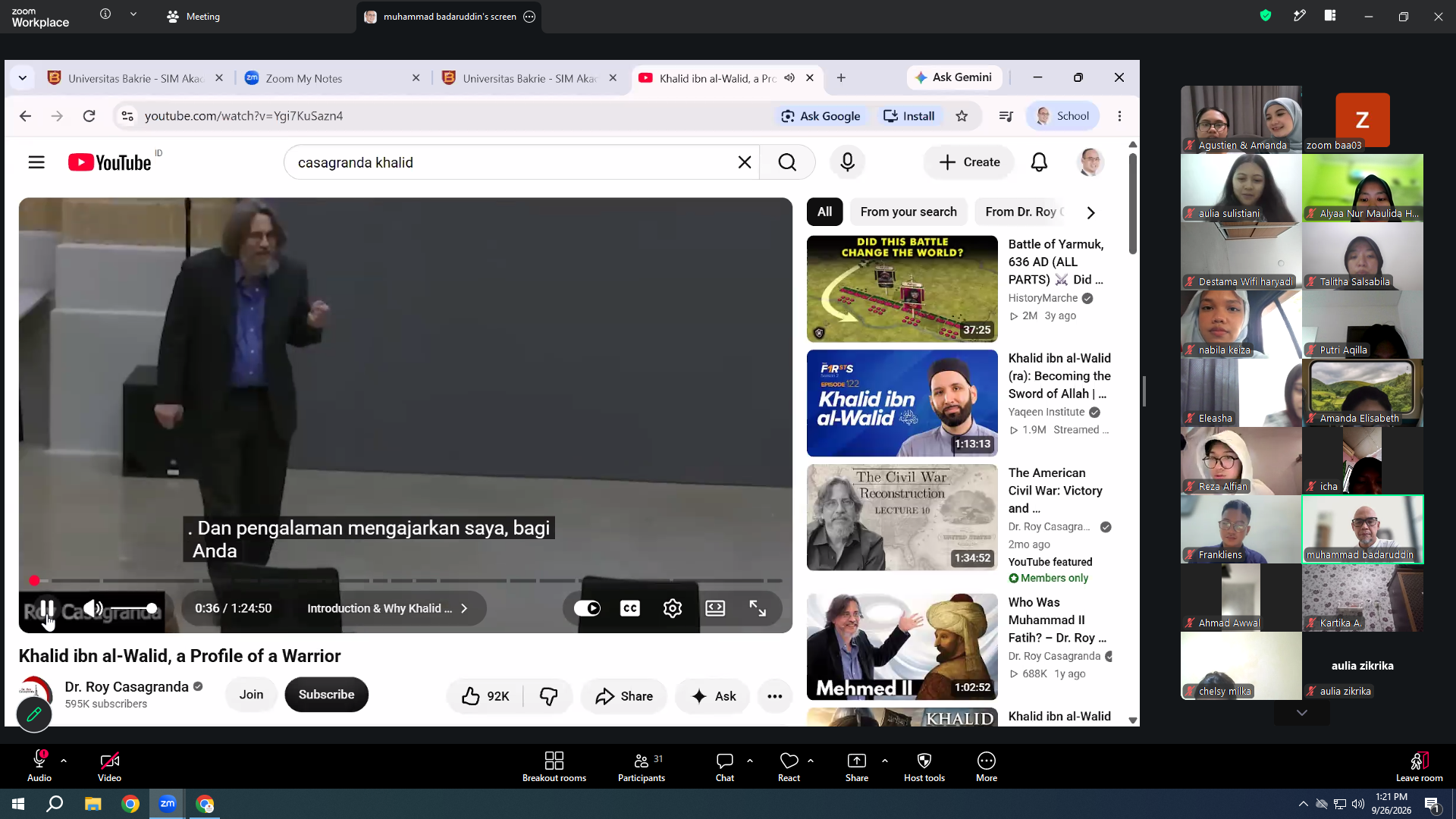Image resolution: width=1456 pixels, height=819 pixels.
Task: Toggle the autoplay switch in player
Action: click(587, 608)
